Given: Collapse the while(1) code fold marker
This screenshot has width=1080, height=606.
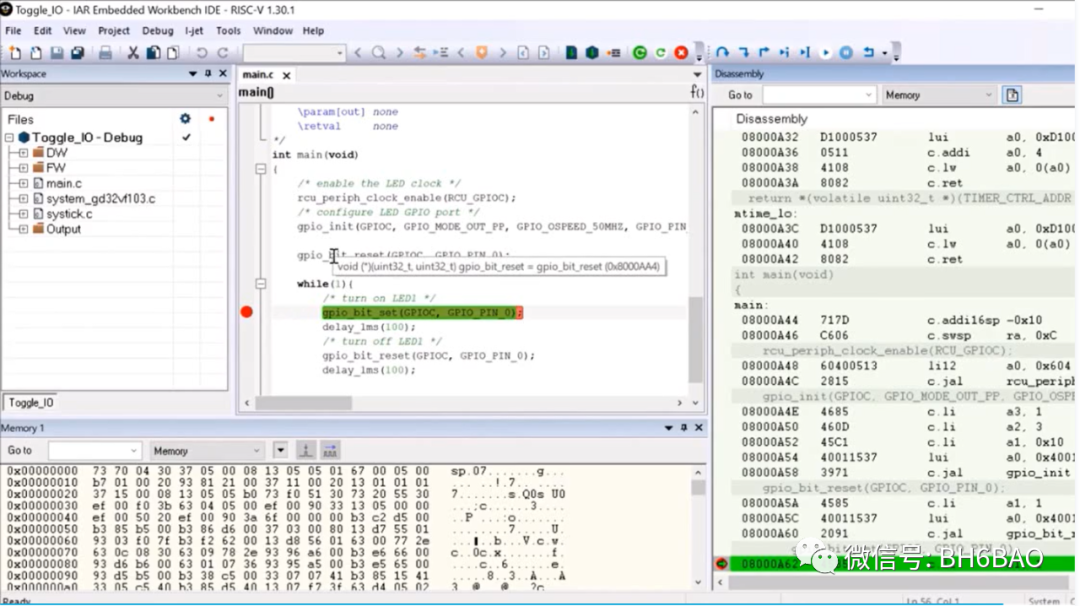Looking at the screenshot, I should tap(260, 284).
